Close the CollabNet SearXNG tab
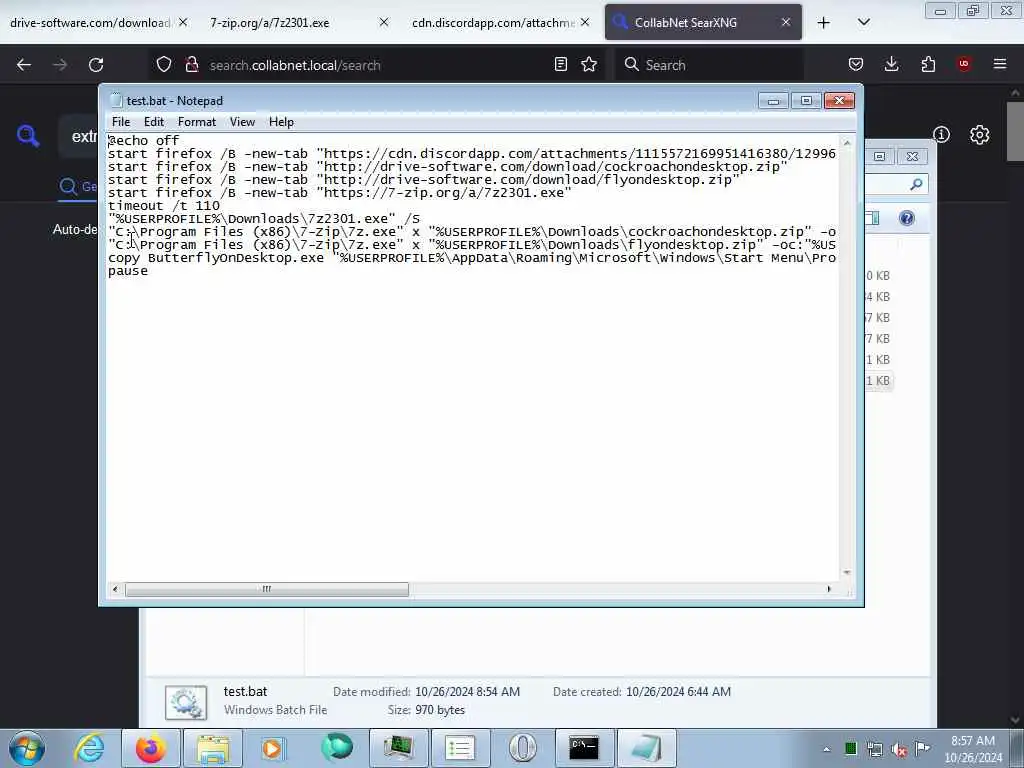The height and width of the screenshot is (768, 1024). coord(786,22)
